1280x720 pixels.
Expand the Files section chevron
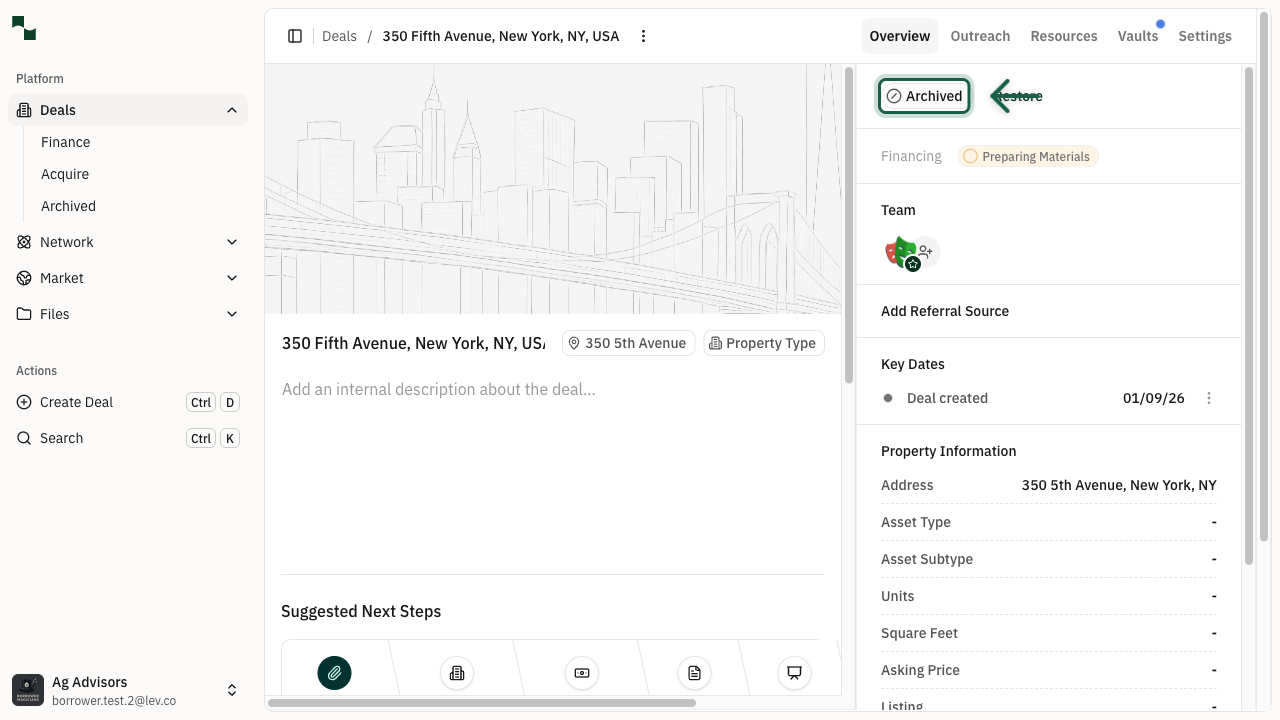click(x=232, y=314)
